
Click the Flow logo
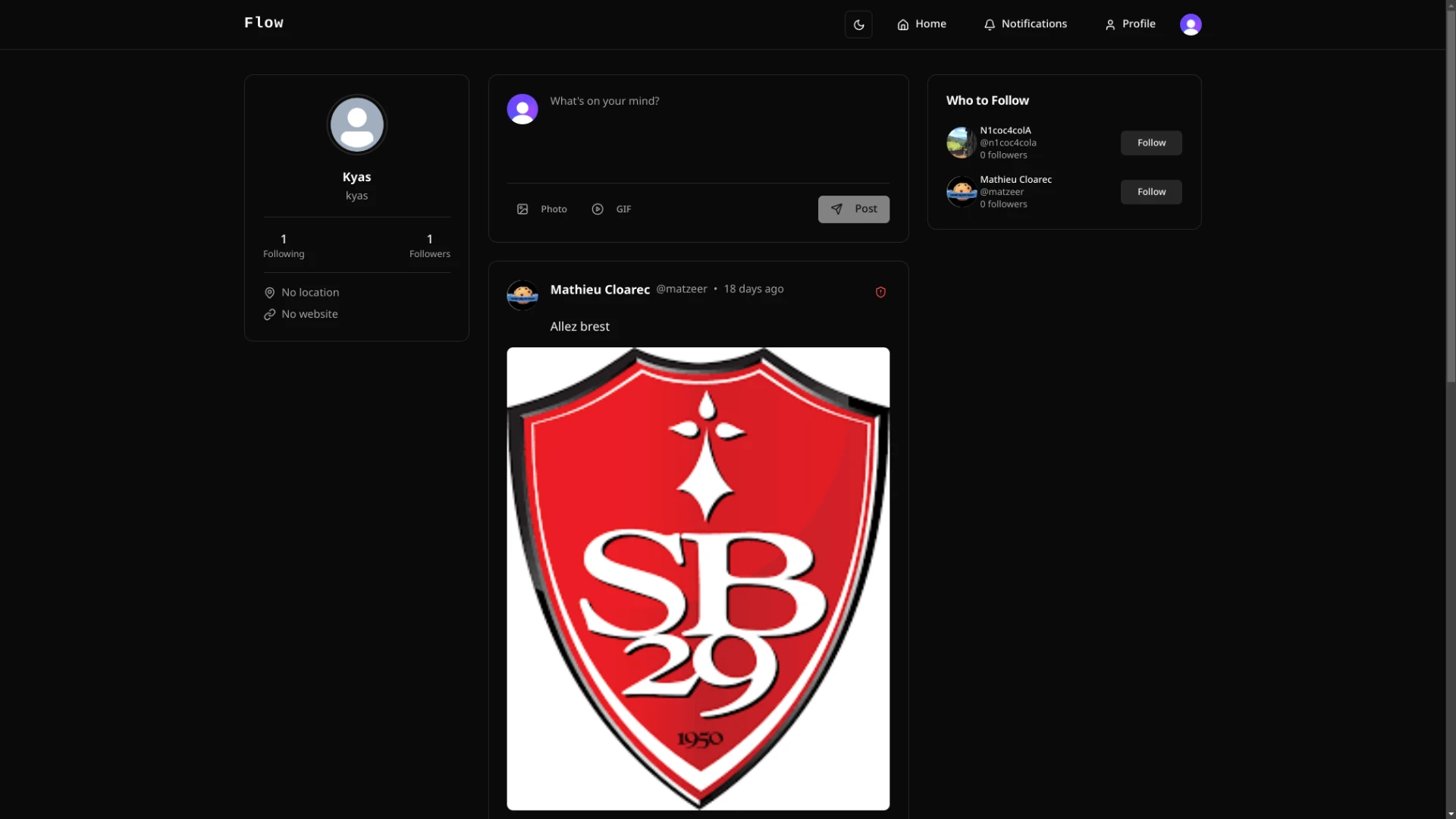pos(264,23)
